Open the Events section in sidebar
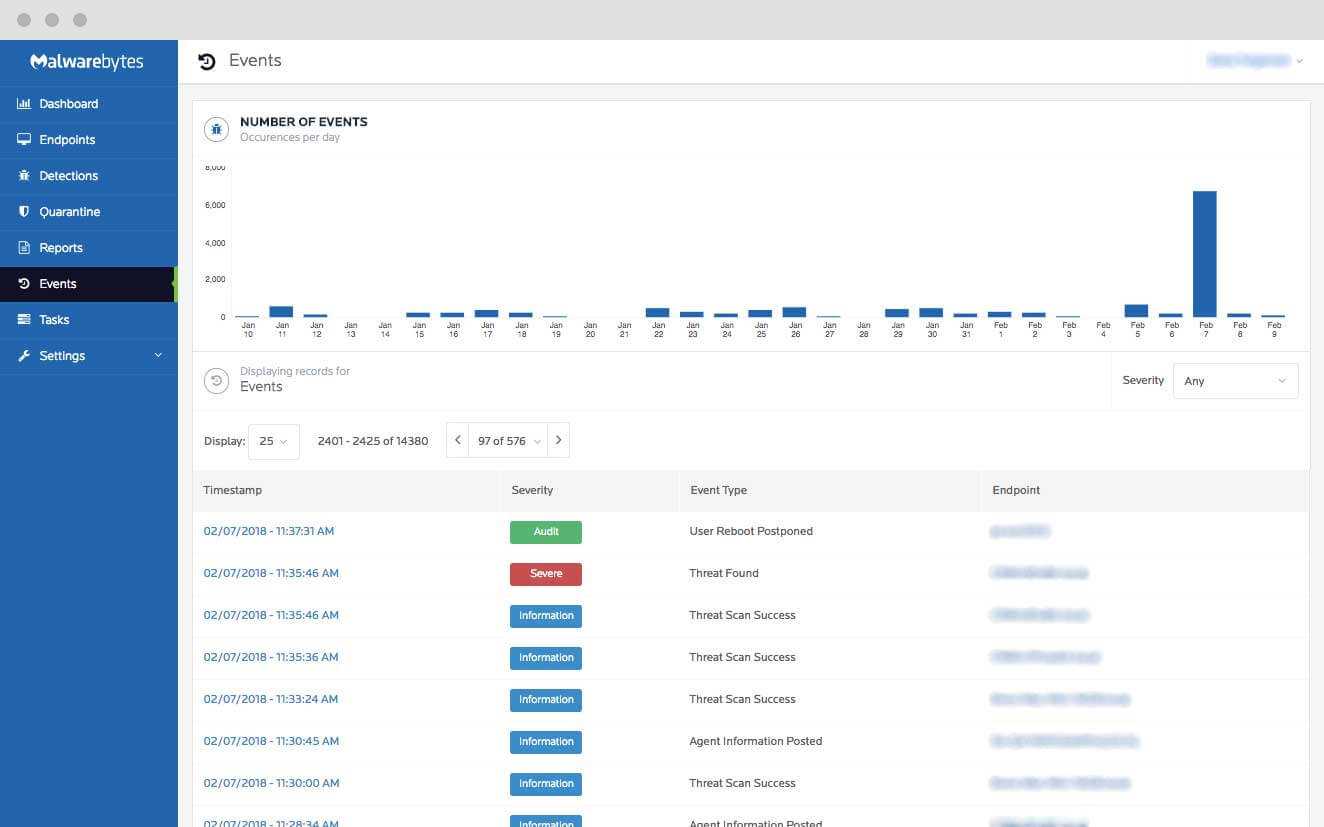Viewport: 1324px width, 827px height. (58, 284)
